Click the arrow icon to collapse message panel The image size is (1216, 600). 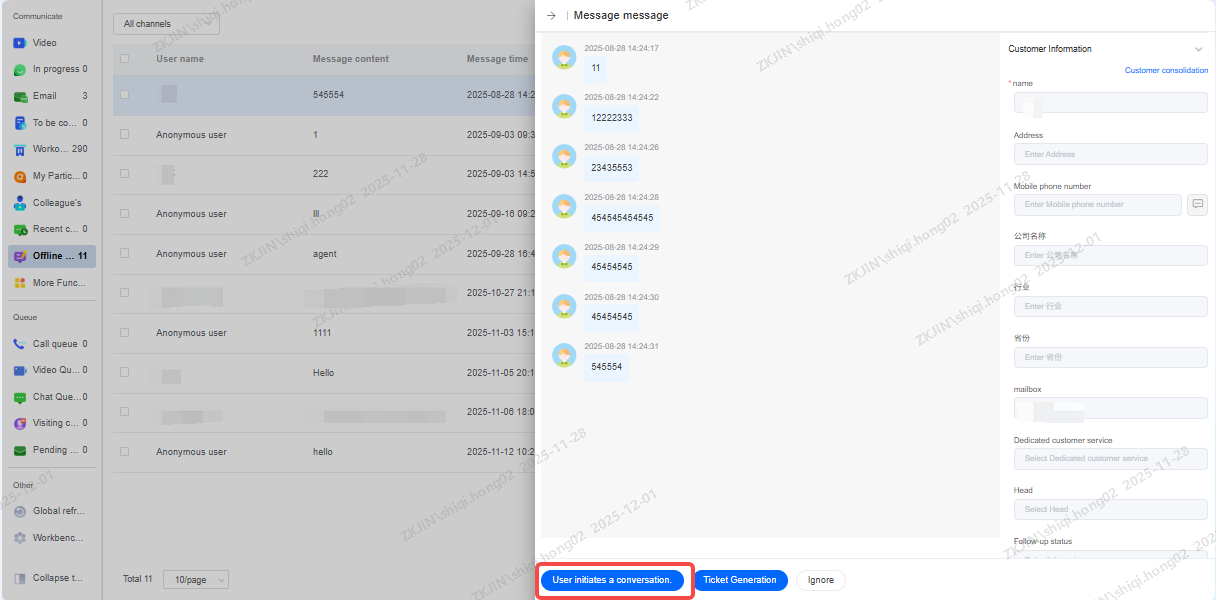pos(551,16)
